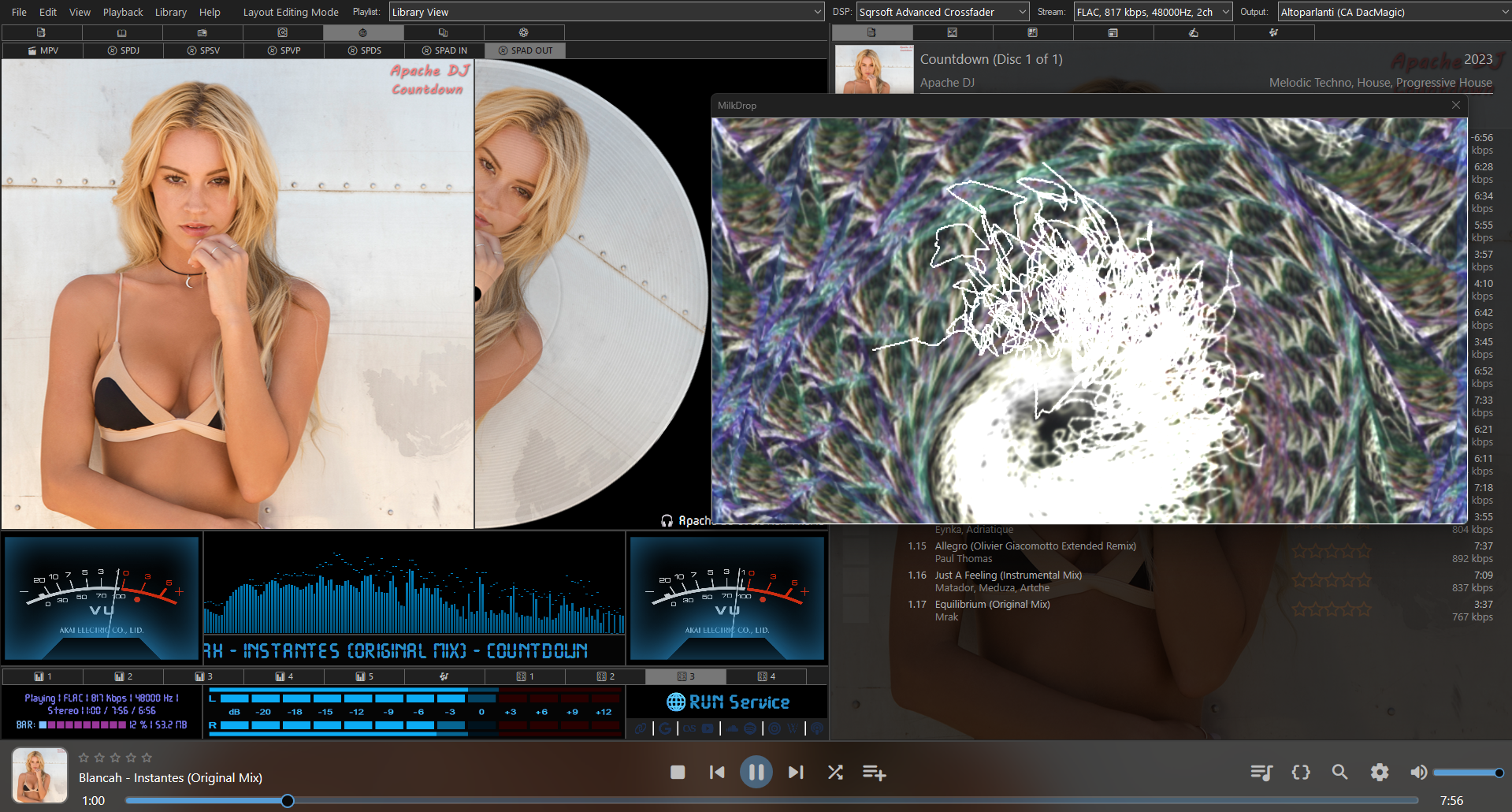
Task: Open the Spotify link icon
Action: (750, 728)
